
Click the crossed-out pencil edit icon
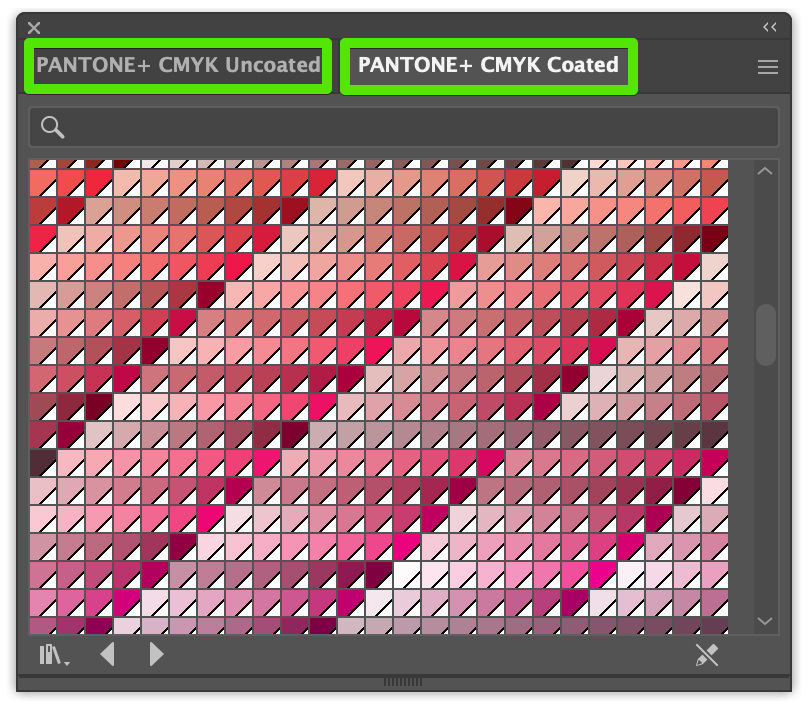point(706,655)
